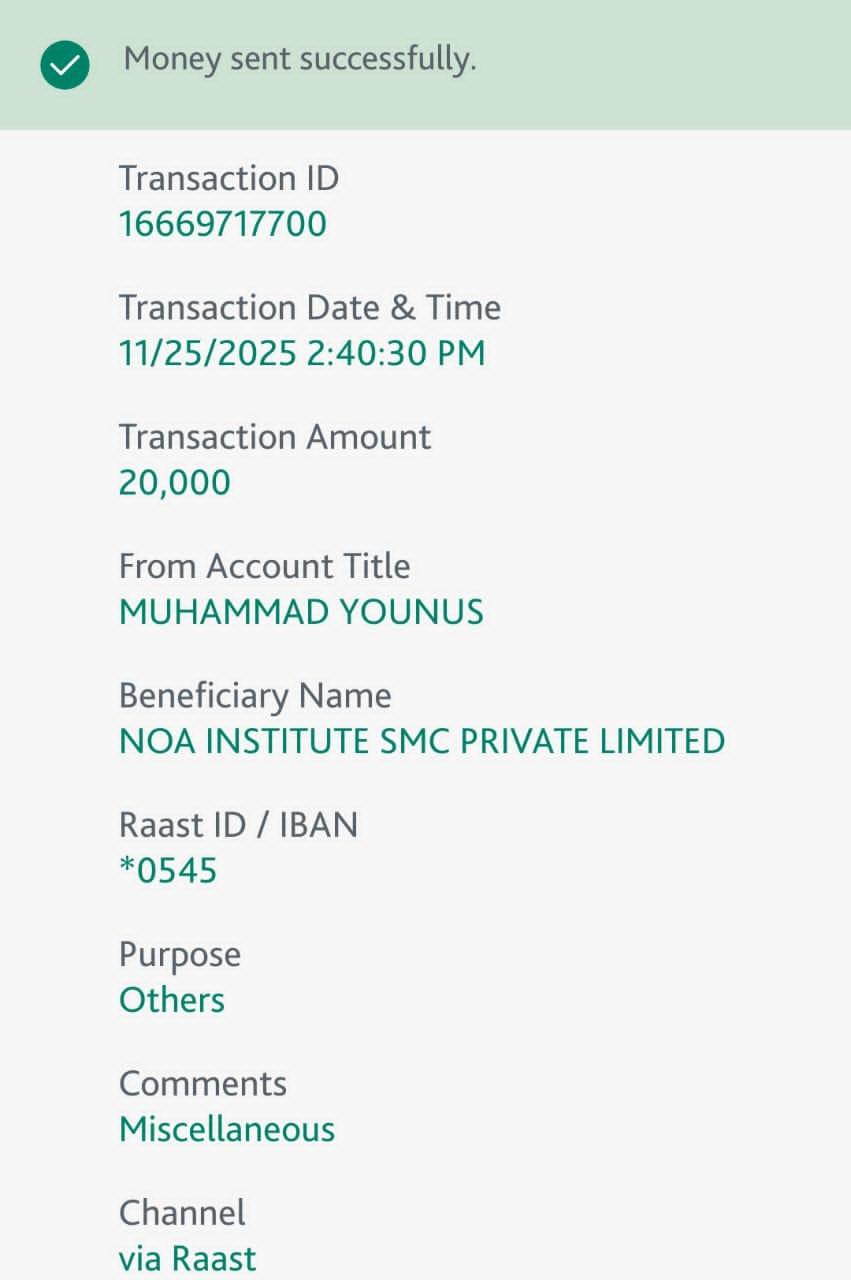The height and width of the screenshot is (1280, 851).
Task: Click the Transaction ID label
Action: pos(229,179)
